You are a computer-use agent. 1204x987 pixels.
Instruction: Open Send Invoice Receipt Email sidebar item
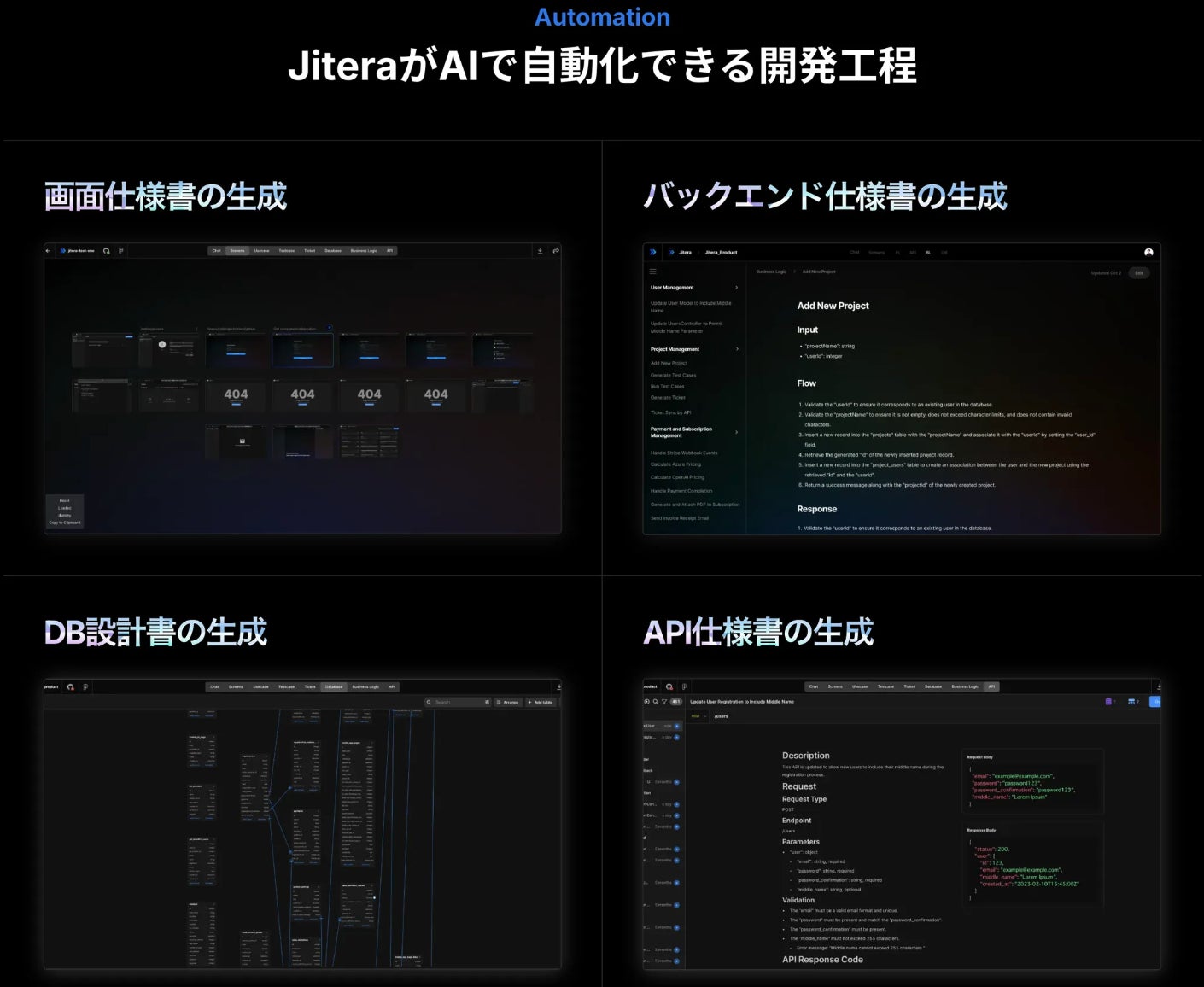tap(680, 518)
